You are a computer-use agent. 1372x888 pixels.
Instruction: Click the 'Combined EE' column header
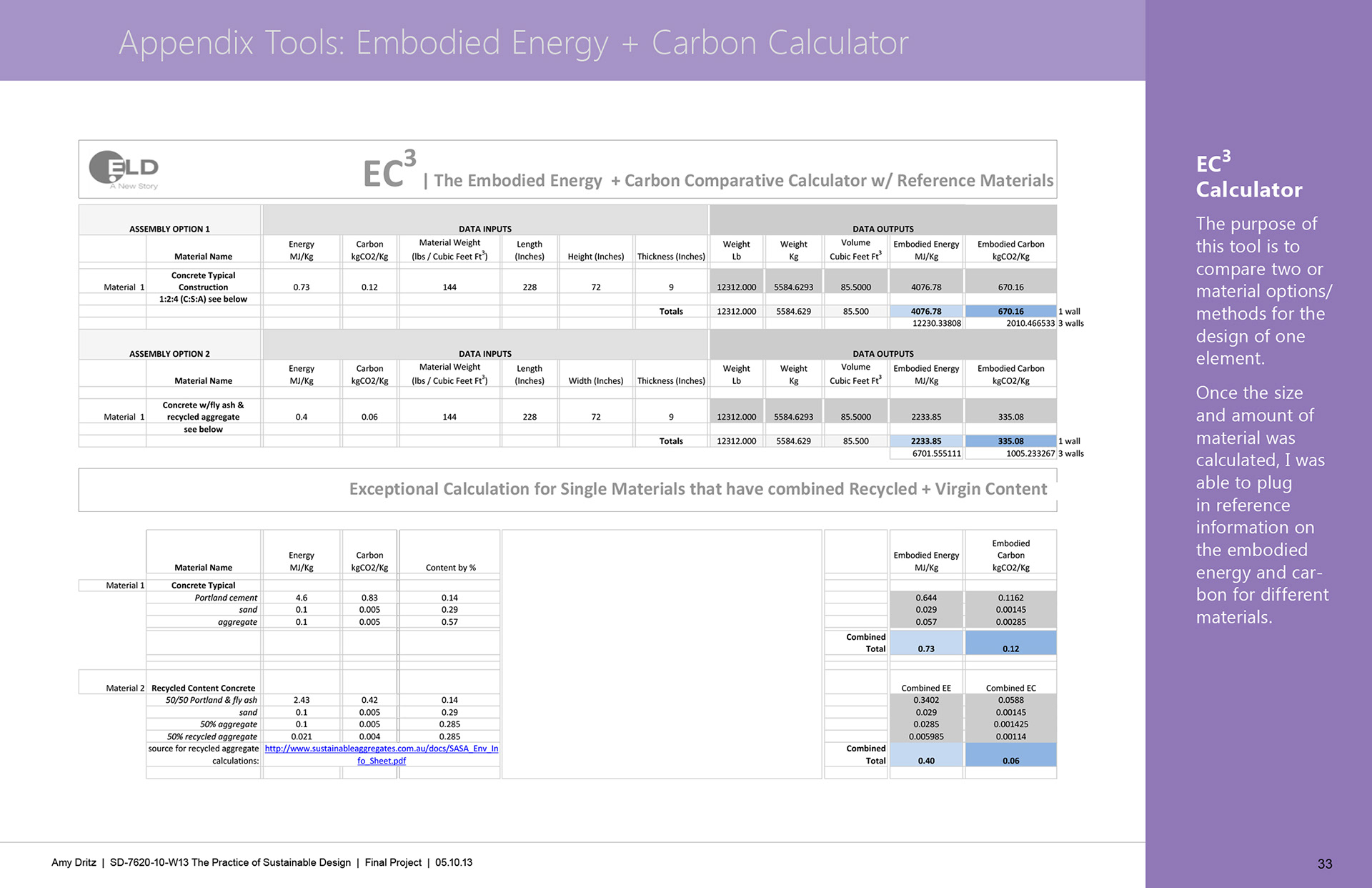(x=926, y=688)
